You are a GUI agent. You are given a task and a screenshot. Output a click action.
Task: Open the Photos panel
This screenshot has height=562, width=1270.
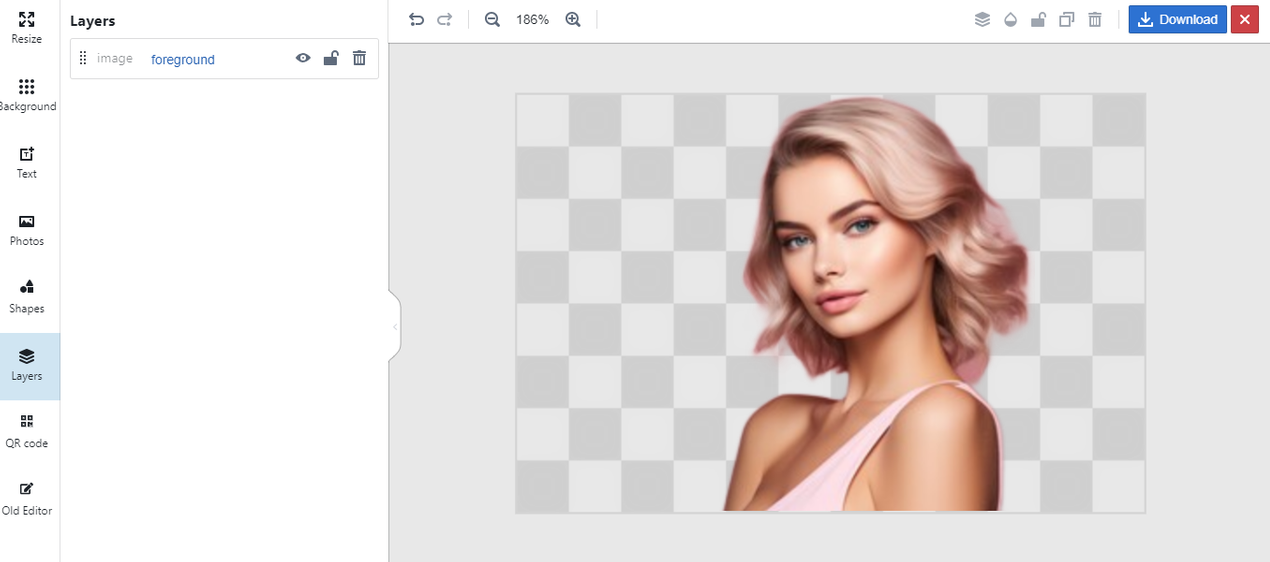coord(27,230)
